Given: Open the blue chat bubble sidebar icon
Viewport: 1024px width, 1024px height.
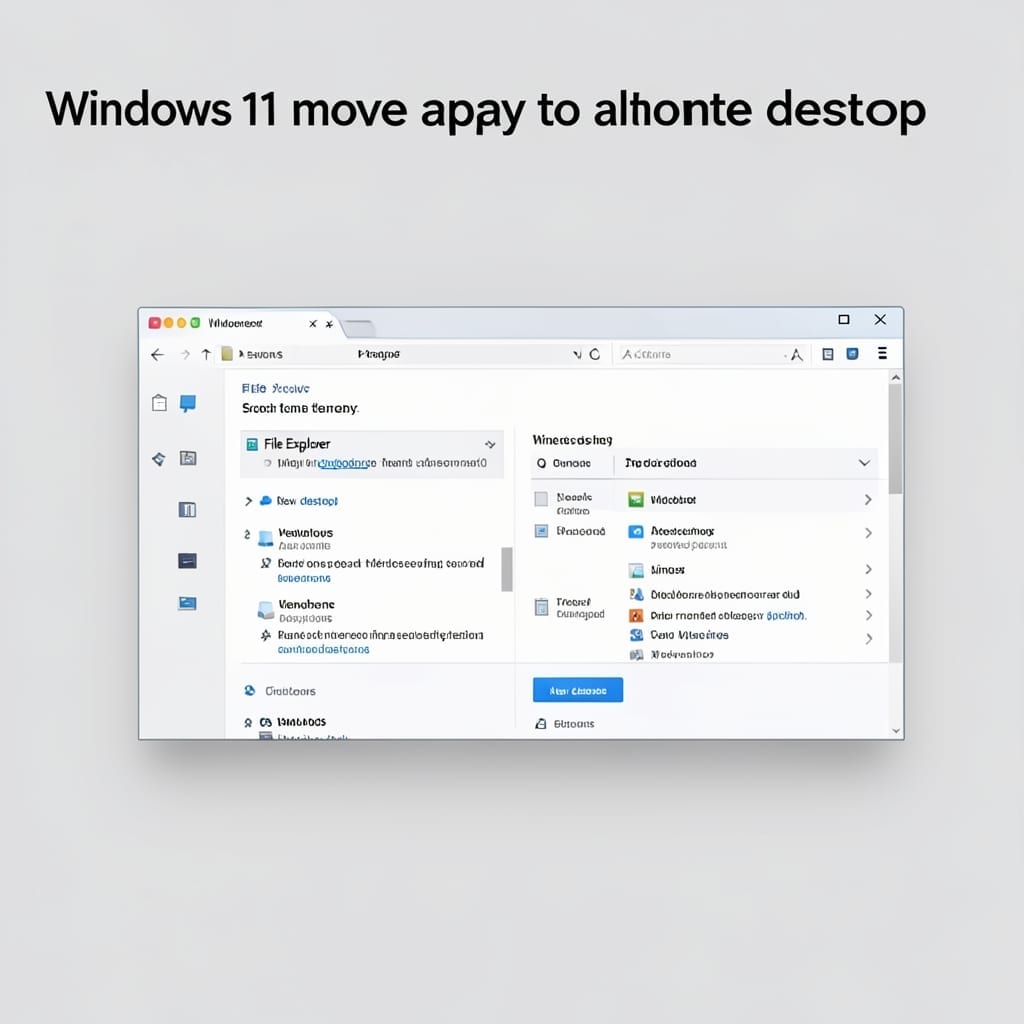Looking at the screenshot, I should click(188, 404).
